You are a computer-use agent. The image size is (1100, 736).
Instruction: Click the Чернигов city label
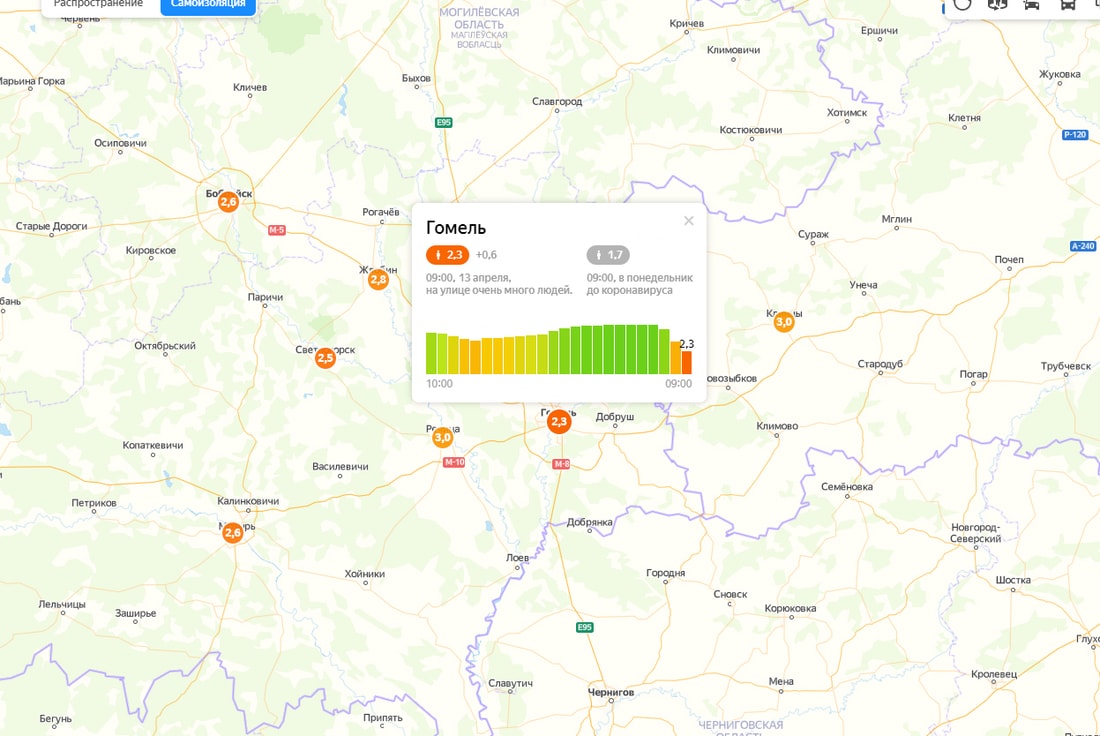[x=610, y=692]
